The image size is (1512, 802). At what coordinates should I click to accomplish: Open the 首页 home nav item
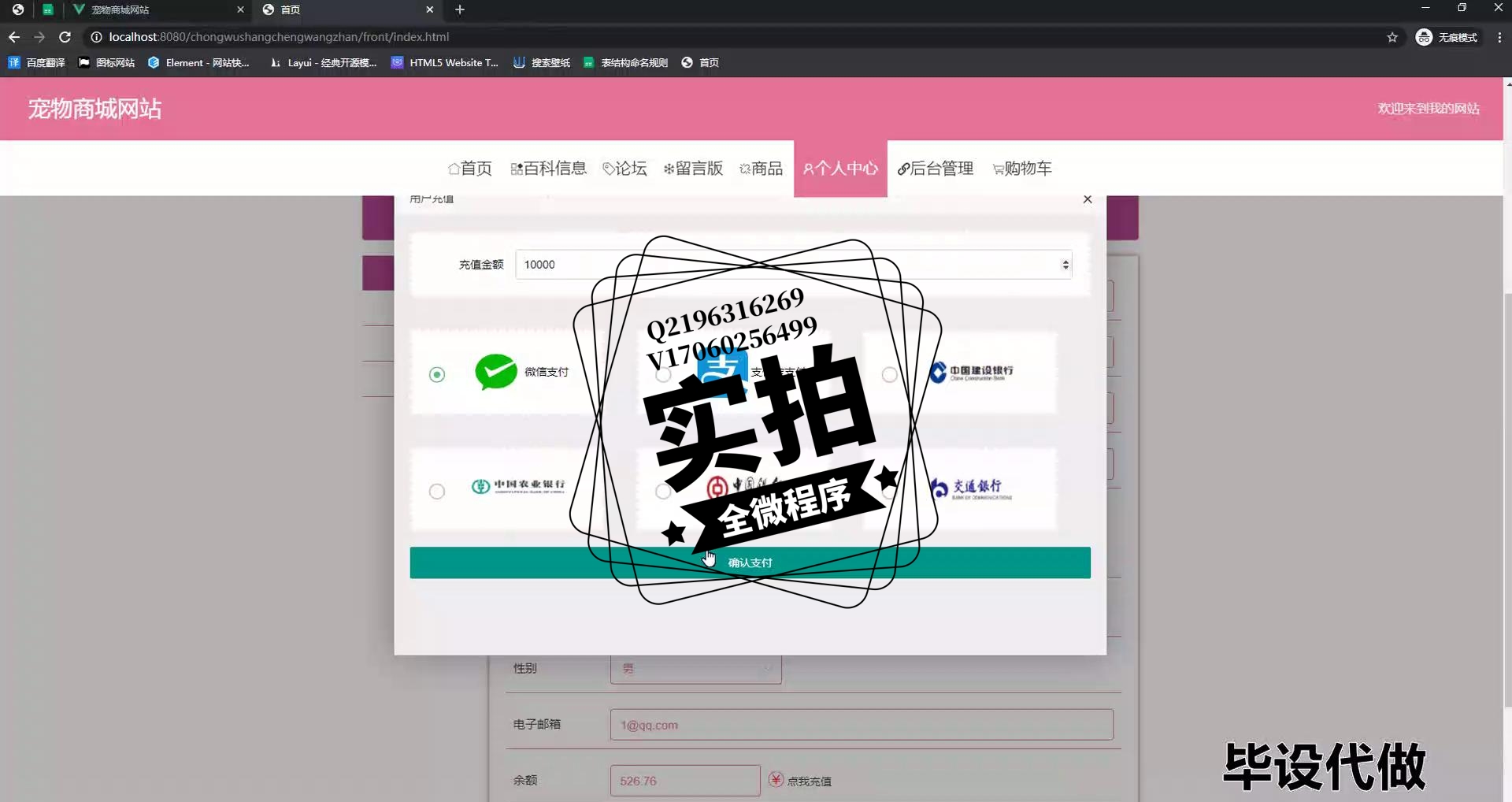click(x=470, y=168)
